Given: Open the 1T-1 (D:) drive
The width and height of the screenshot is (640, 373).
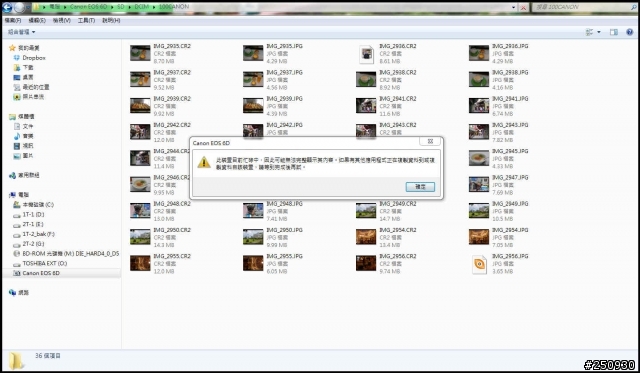Looking at the screenshot, I should 33,214.
